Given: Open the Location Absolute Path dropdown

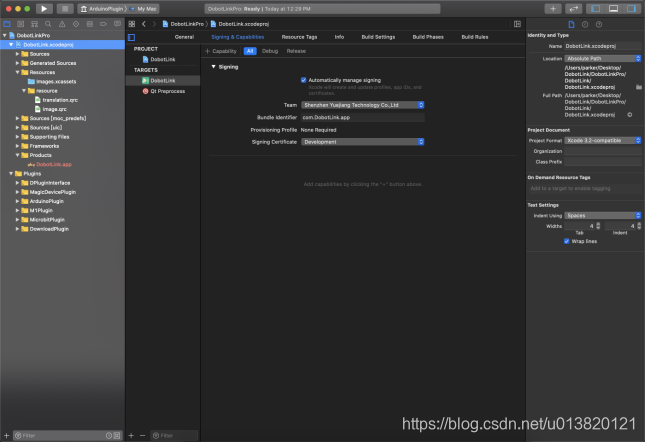Looking at the screenshot, I should point(603,58).
